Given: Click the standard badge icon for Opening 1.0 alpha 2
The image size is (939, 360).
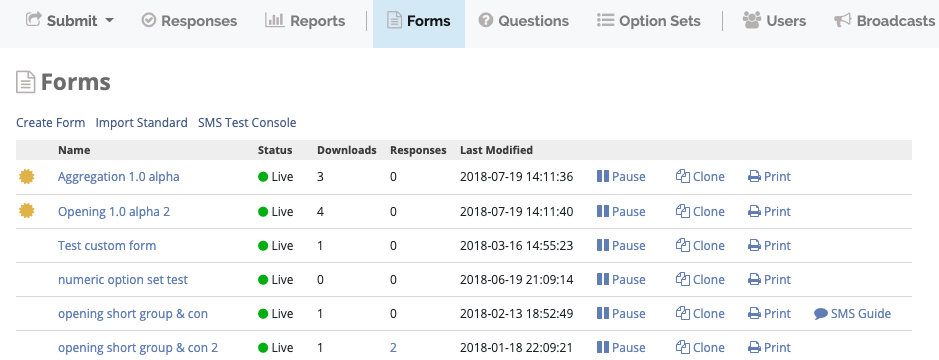Looking at the screenshot, I should click(x=26, y=211).
